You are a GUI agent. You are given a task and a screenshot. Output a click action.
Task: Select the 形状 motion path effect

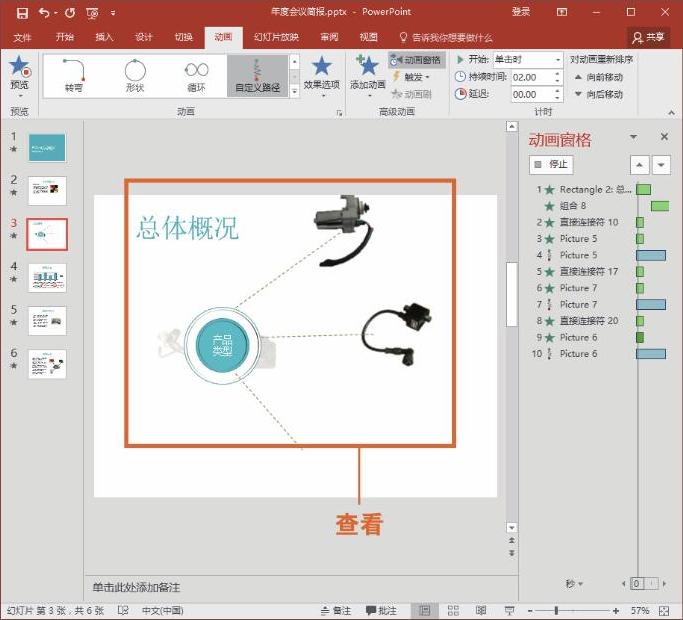click(135, 75)
